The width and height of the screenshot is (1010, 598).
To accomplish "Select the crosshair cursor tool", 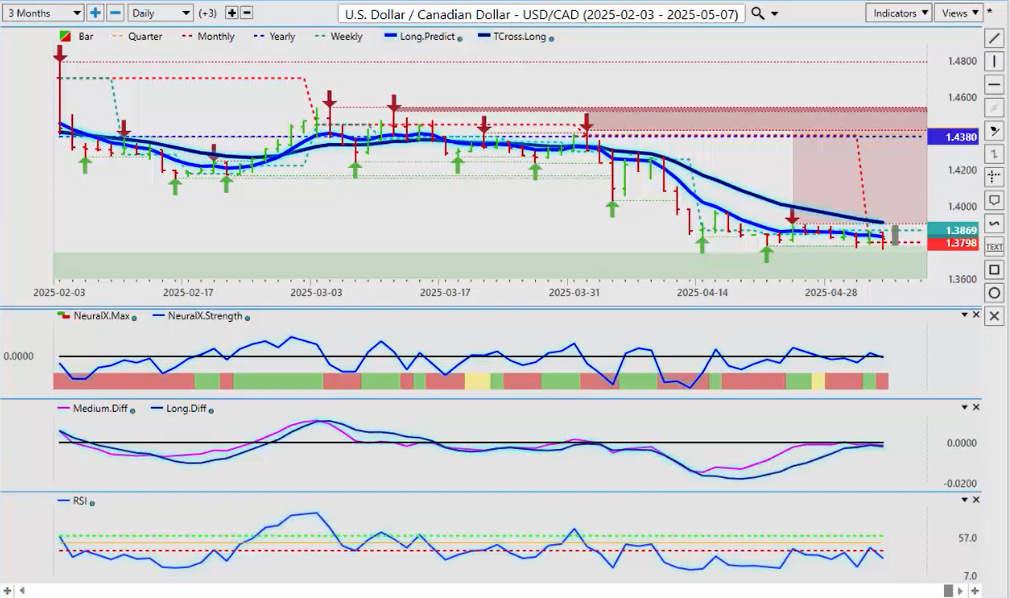I will pos(994,177).
